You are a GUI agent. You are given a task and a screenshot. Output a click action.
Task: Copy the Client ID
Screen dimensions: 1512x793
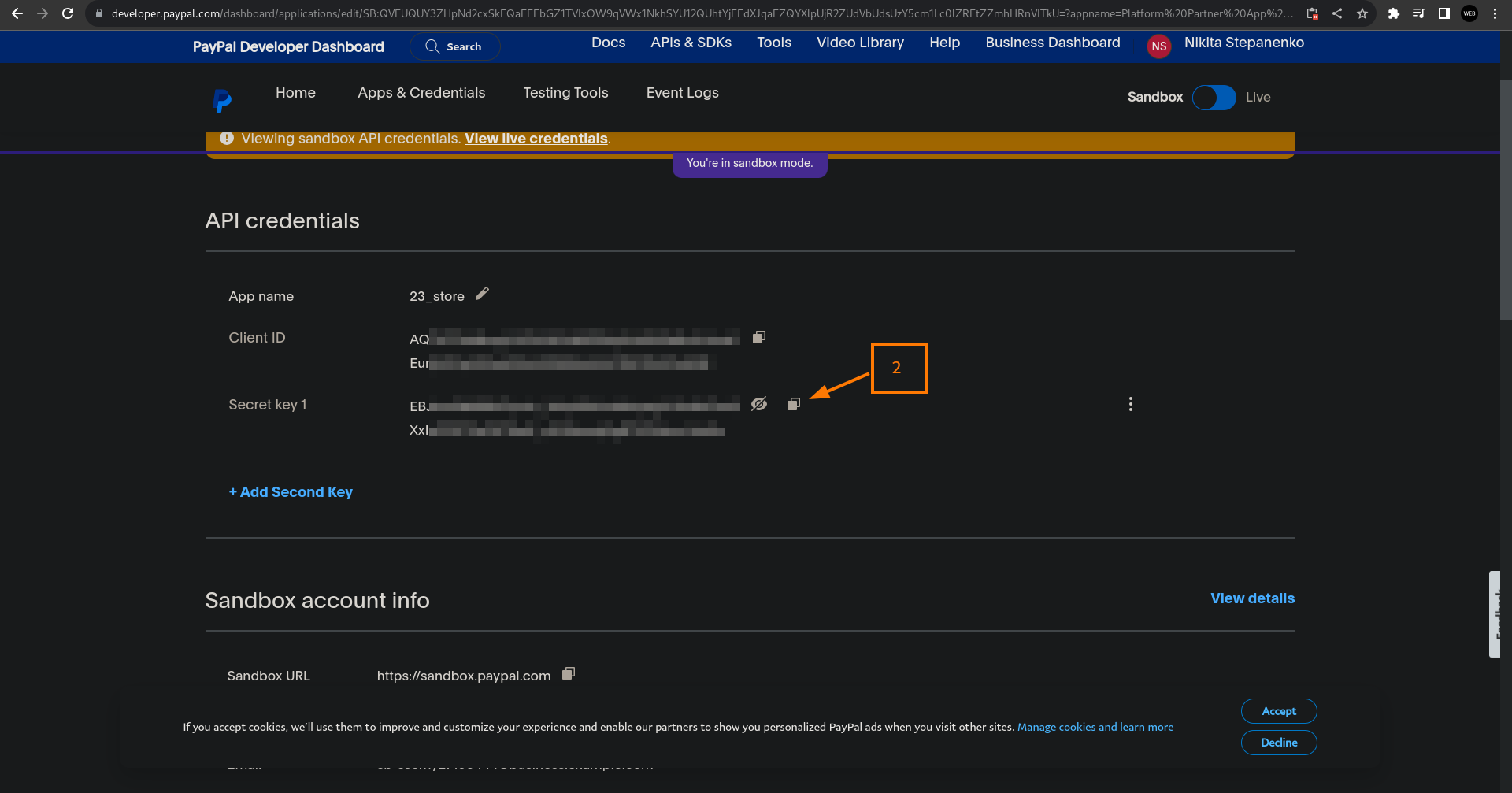pos(759,337)
